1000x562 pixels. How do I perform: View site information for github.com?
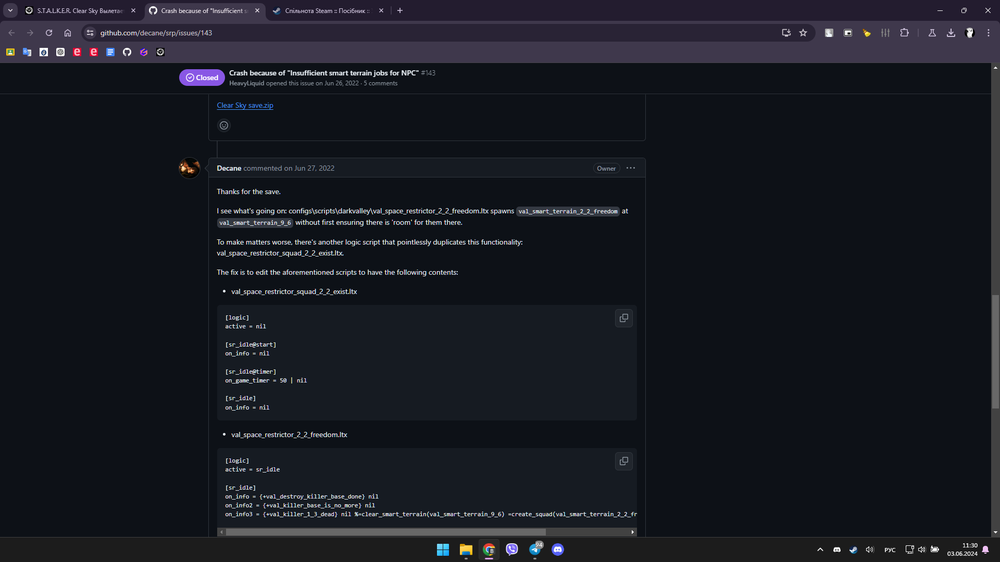click(x=90, y=33)
